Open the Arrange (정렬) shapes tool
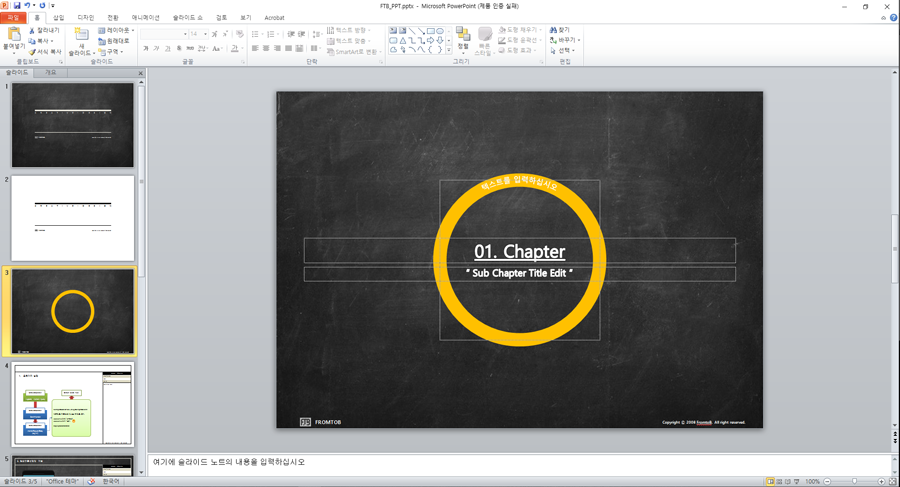Viewport: 900px width, 487px height. click(463, 38)
